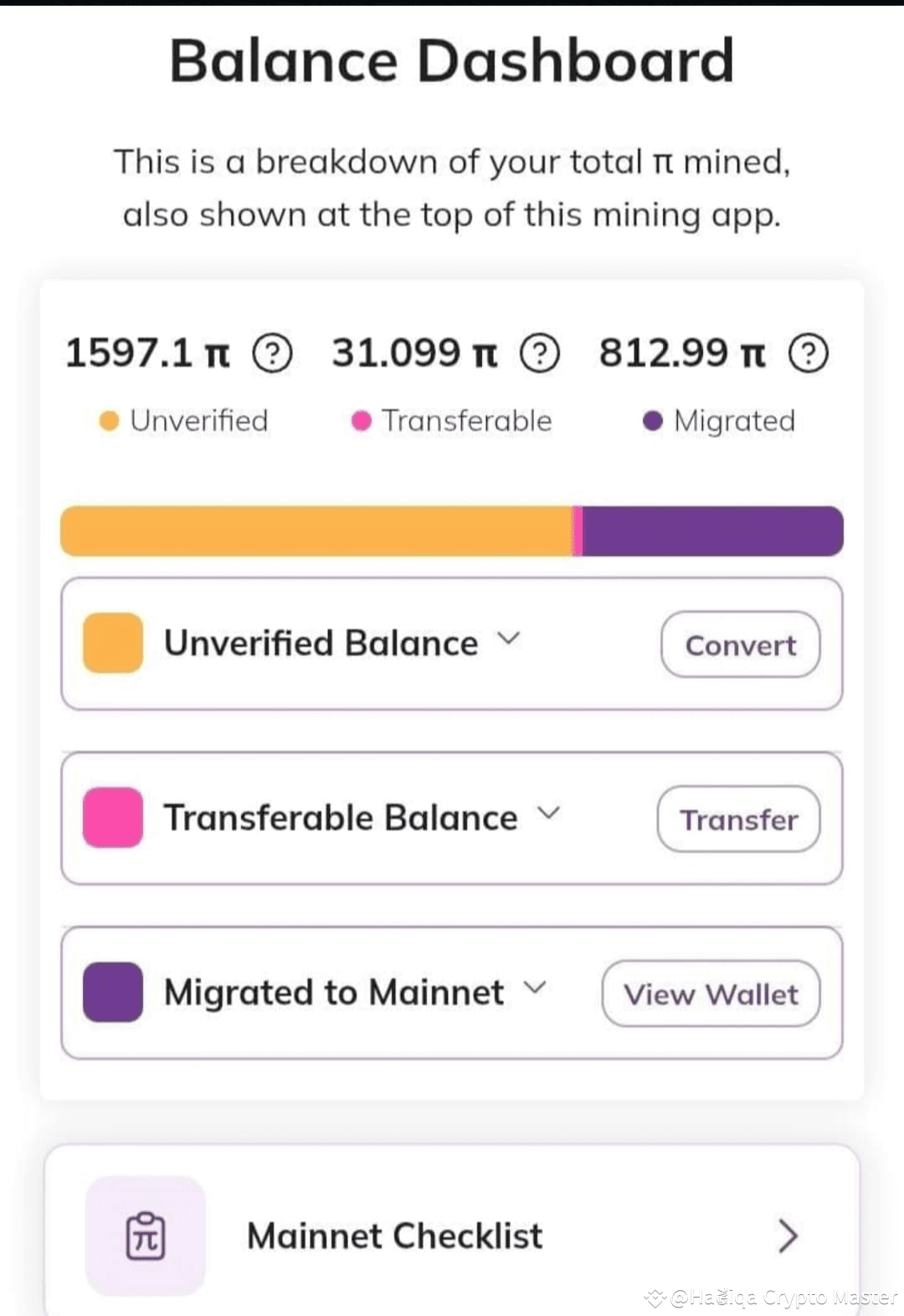Click the purple segment of balance bar
The image size is (904, 1316).
click(x=713, y=531)
